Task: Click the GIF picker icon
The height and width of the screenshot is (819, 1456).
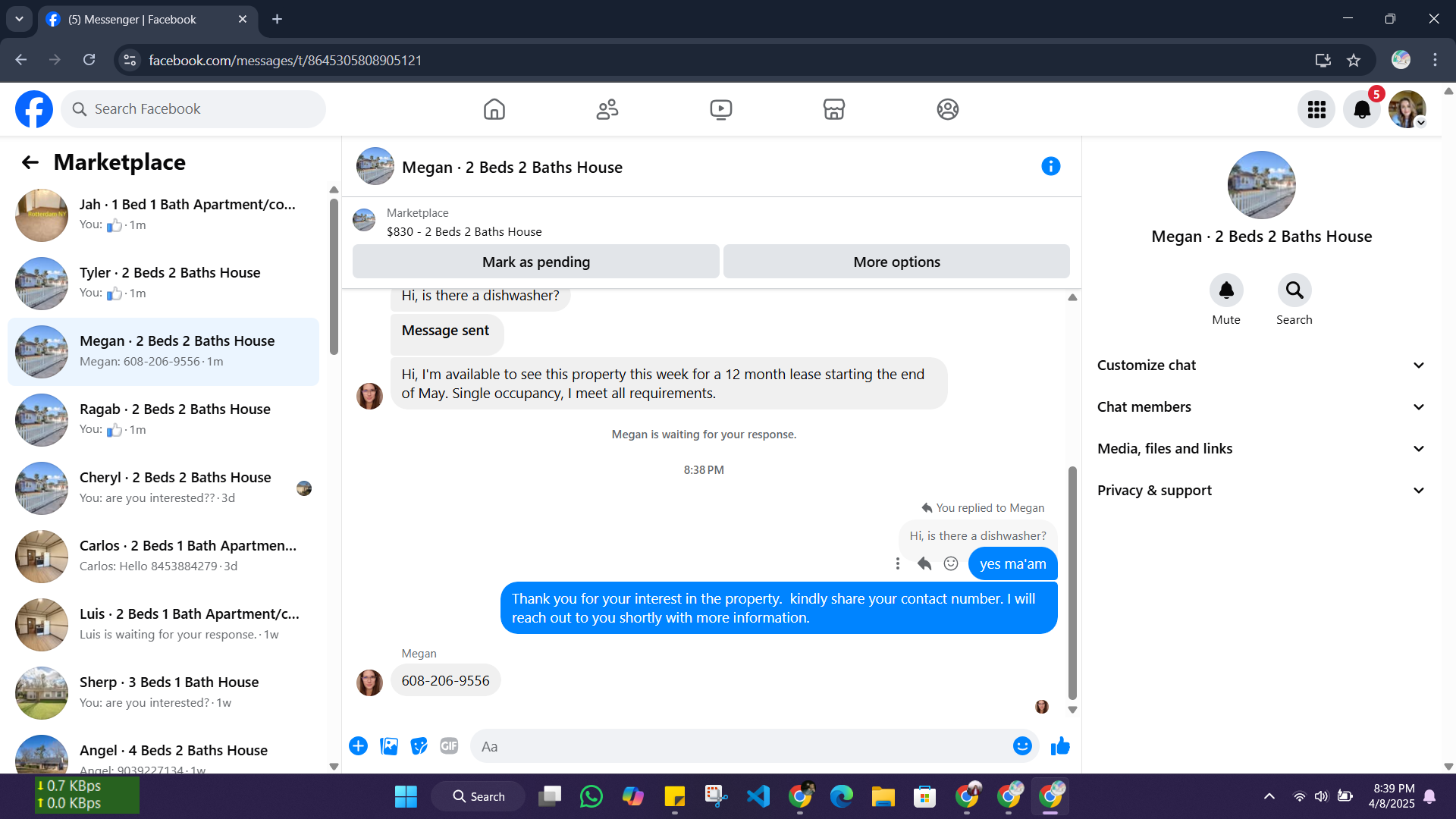Action: pyautogui.click(x=449, y=746)
